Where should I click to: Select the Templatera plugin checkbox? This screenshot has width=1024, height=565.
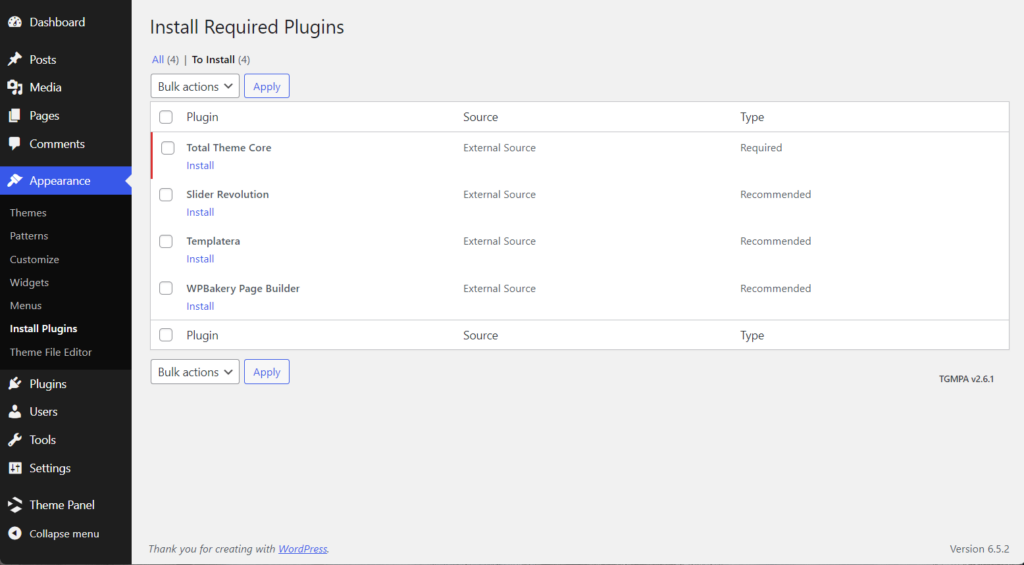click(x=166, y=241)
